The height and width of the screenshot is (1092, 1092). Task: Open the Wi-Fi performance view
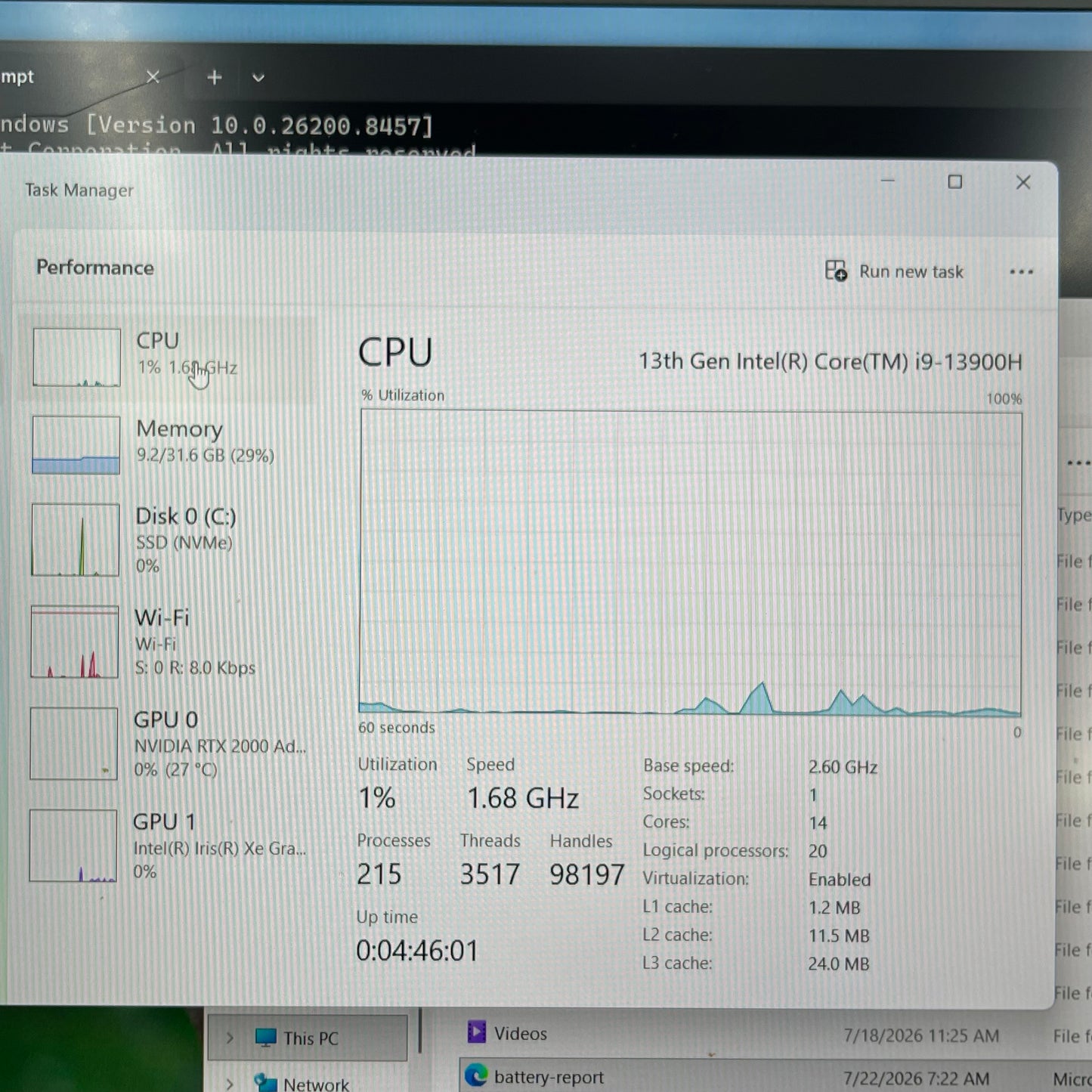pos(168,642)
